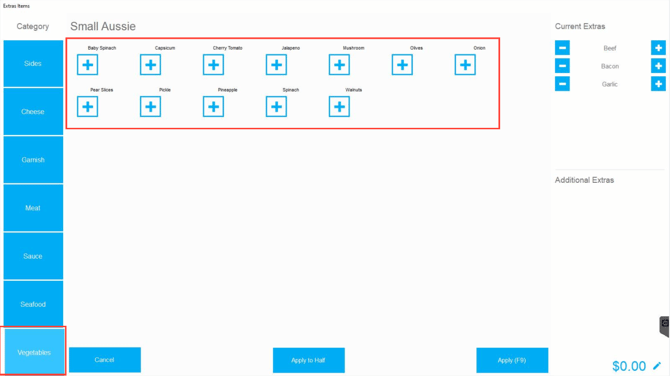Increase Bacon in Current Extras
This screenshot has height=376, width=670.
coord(658,66)
